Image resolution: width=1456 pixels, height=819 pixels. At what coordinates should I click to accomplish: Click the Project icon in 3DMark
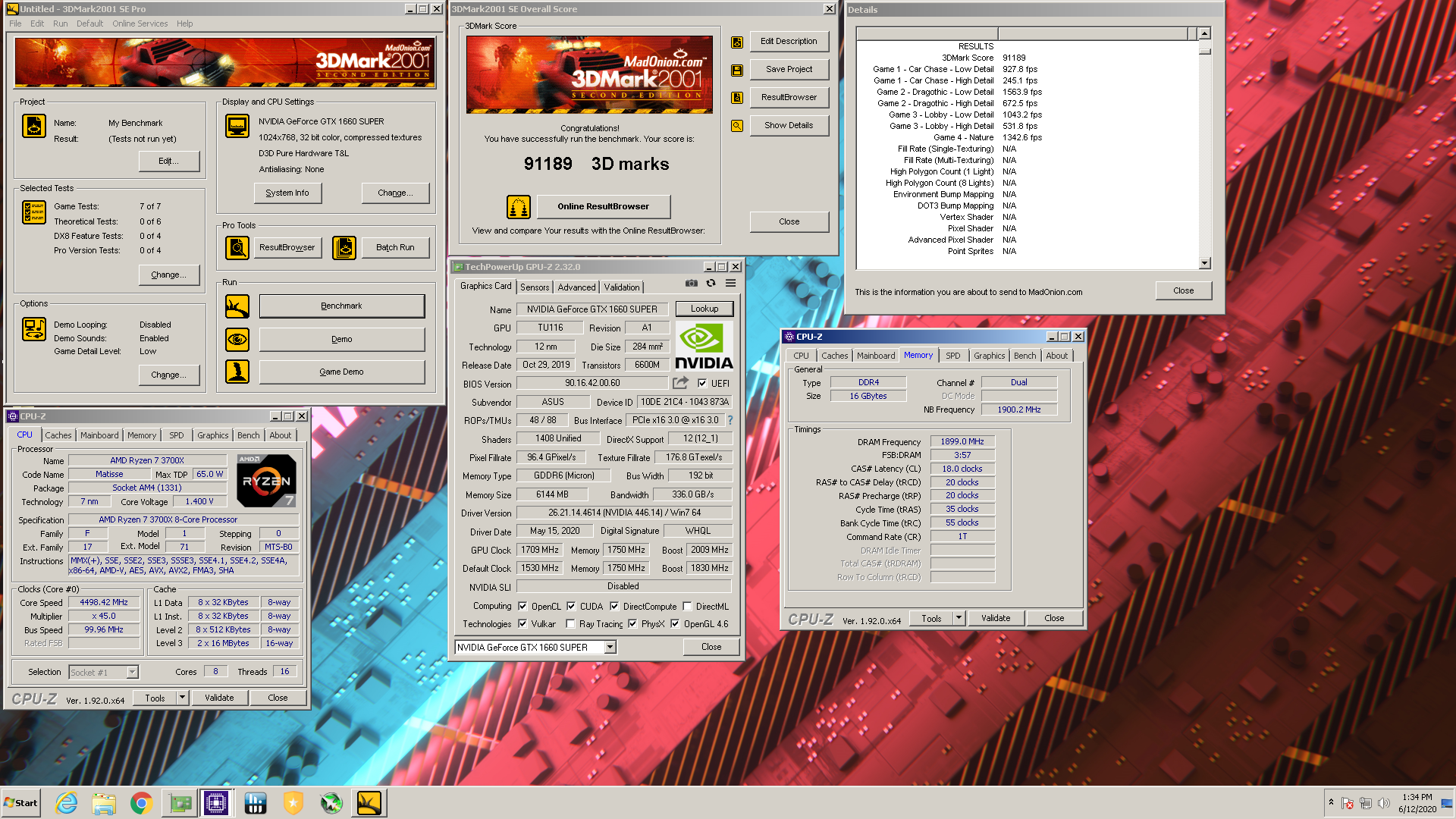(34, 126)
